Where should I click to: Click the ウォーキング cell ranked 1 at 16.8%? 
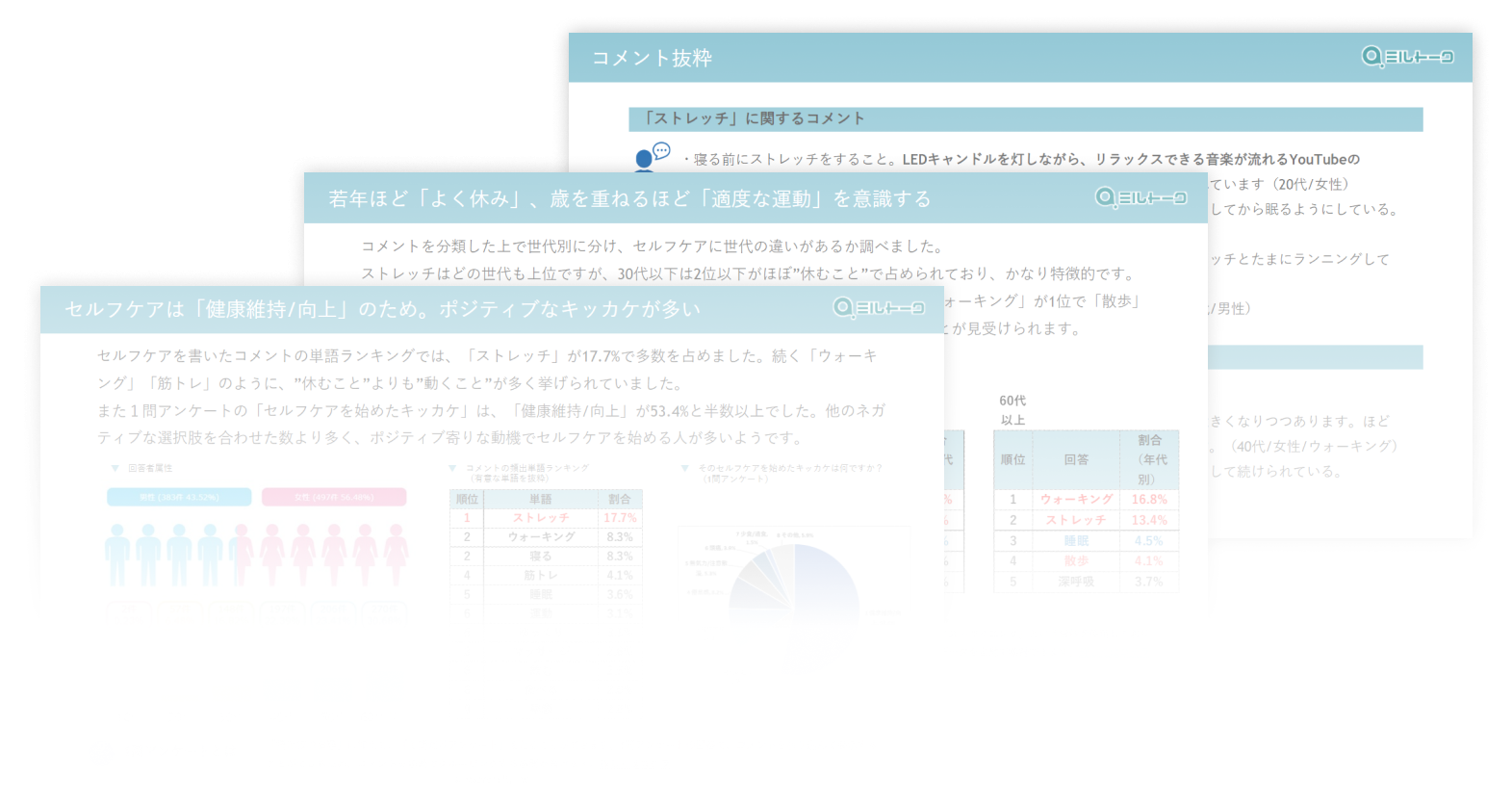pos(1076,499)
